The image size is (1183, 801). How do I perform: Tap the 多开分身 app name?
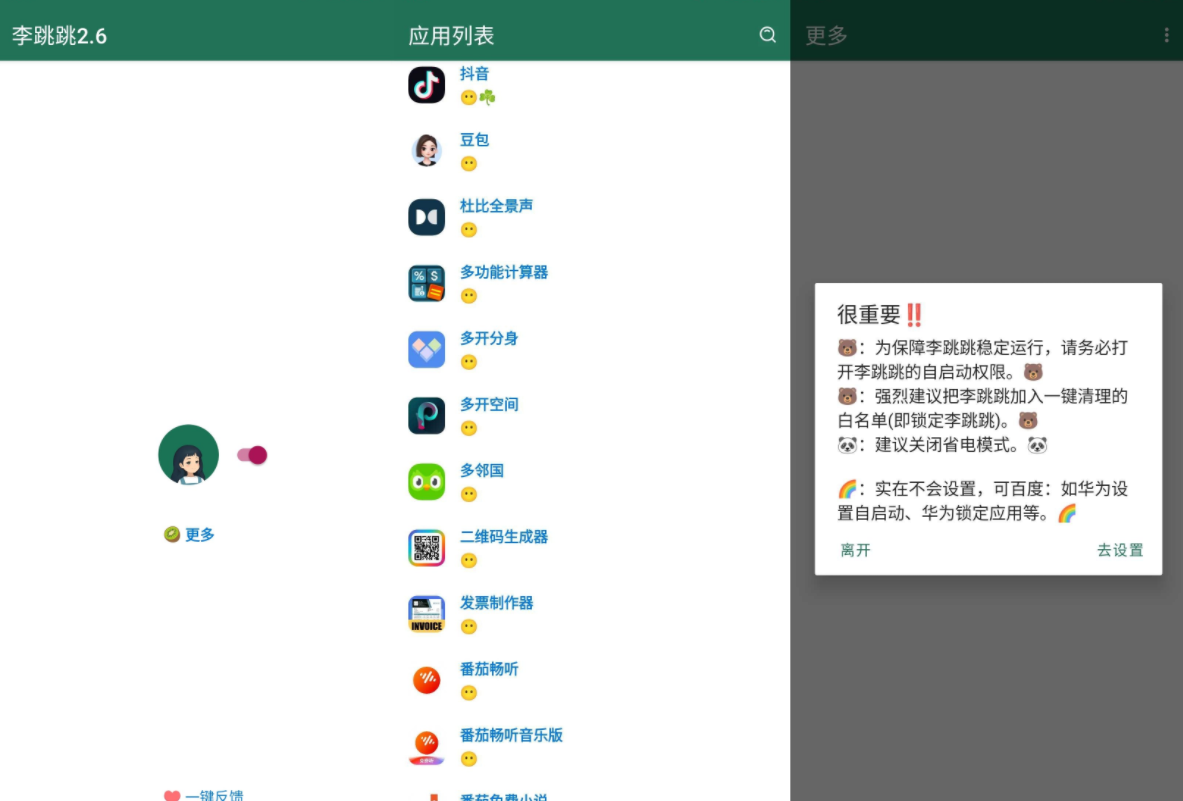click(x=489, y=338)
